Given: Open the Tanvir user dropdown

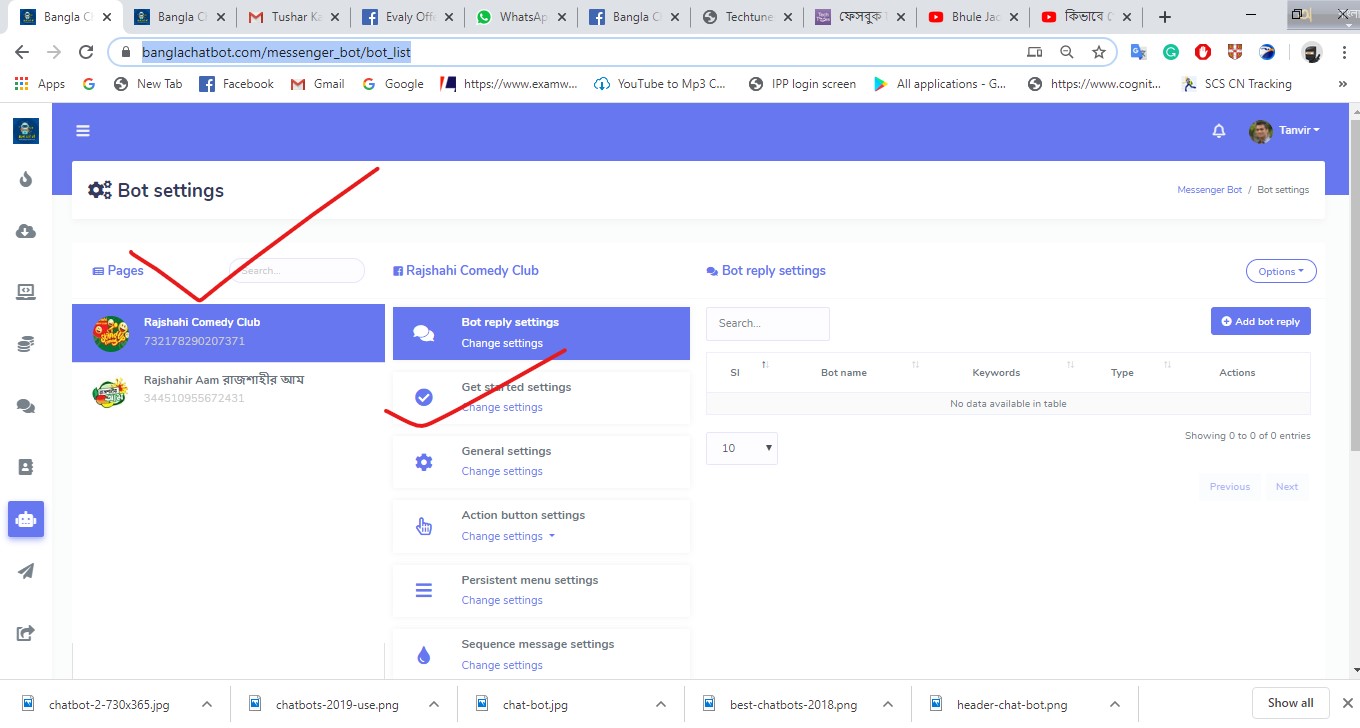Looking at the screenshot, I should (1285, 131).
